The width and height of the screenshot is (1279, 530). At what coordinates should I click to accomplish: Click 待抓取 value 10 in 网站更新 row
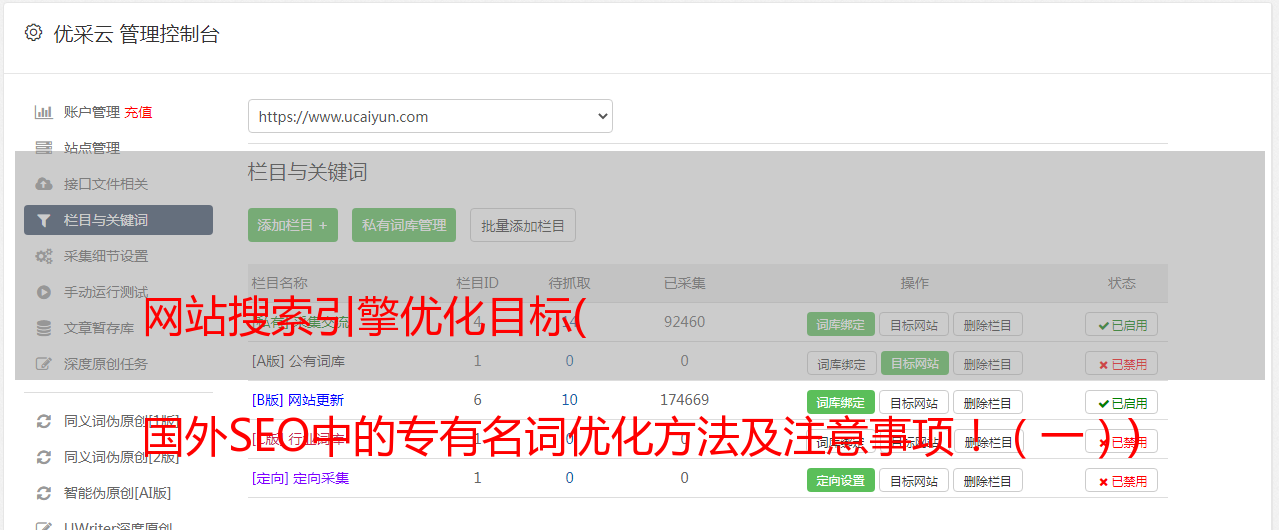(569, 400)
